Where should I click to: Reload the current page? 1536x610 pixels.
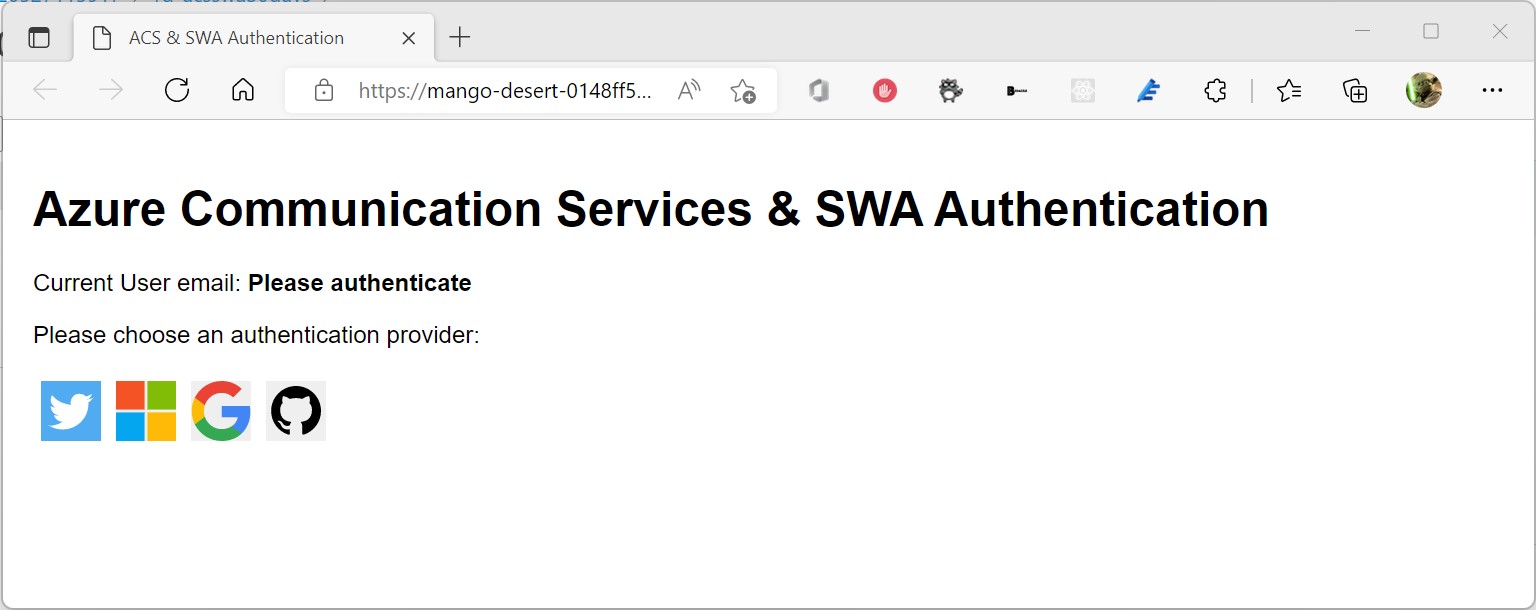pos(177,90)
